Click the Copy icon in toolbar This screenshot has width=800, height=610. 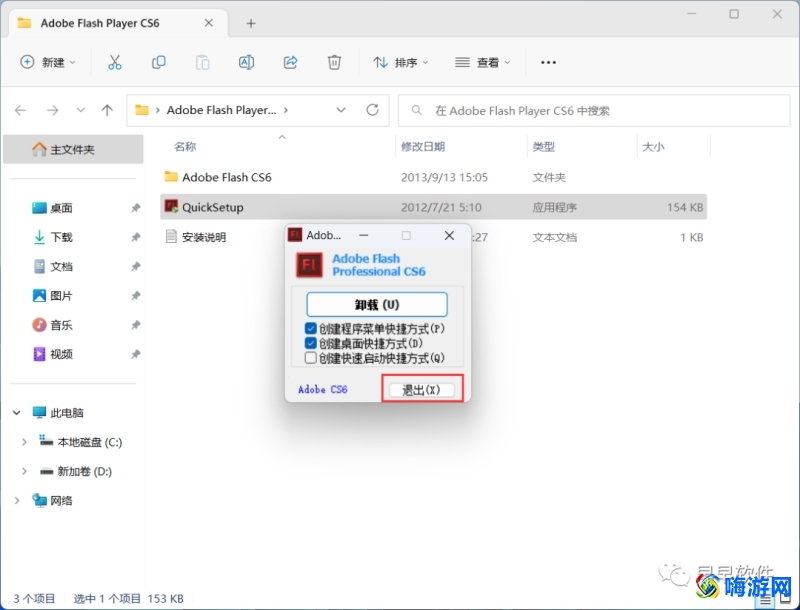coord(159,62)
